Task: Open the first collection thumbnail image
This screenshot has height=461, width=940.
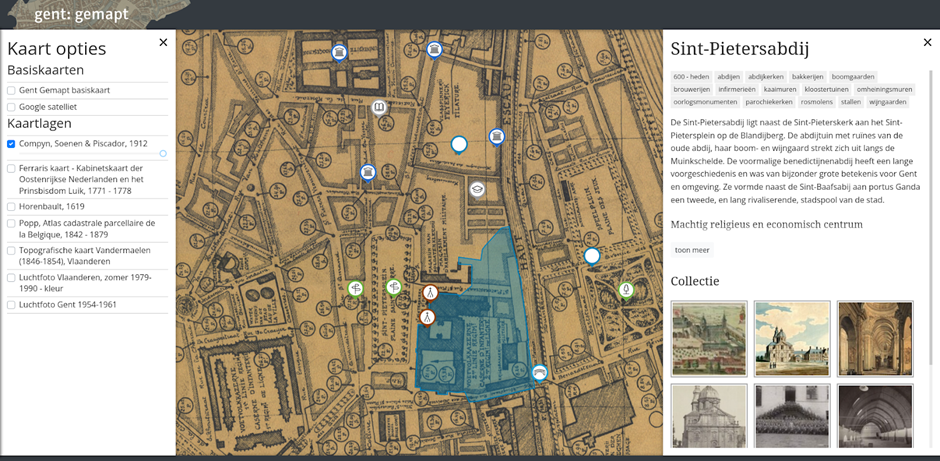Action: coord(709,338)
